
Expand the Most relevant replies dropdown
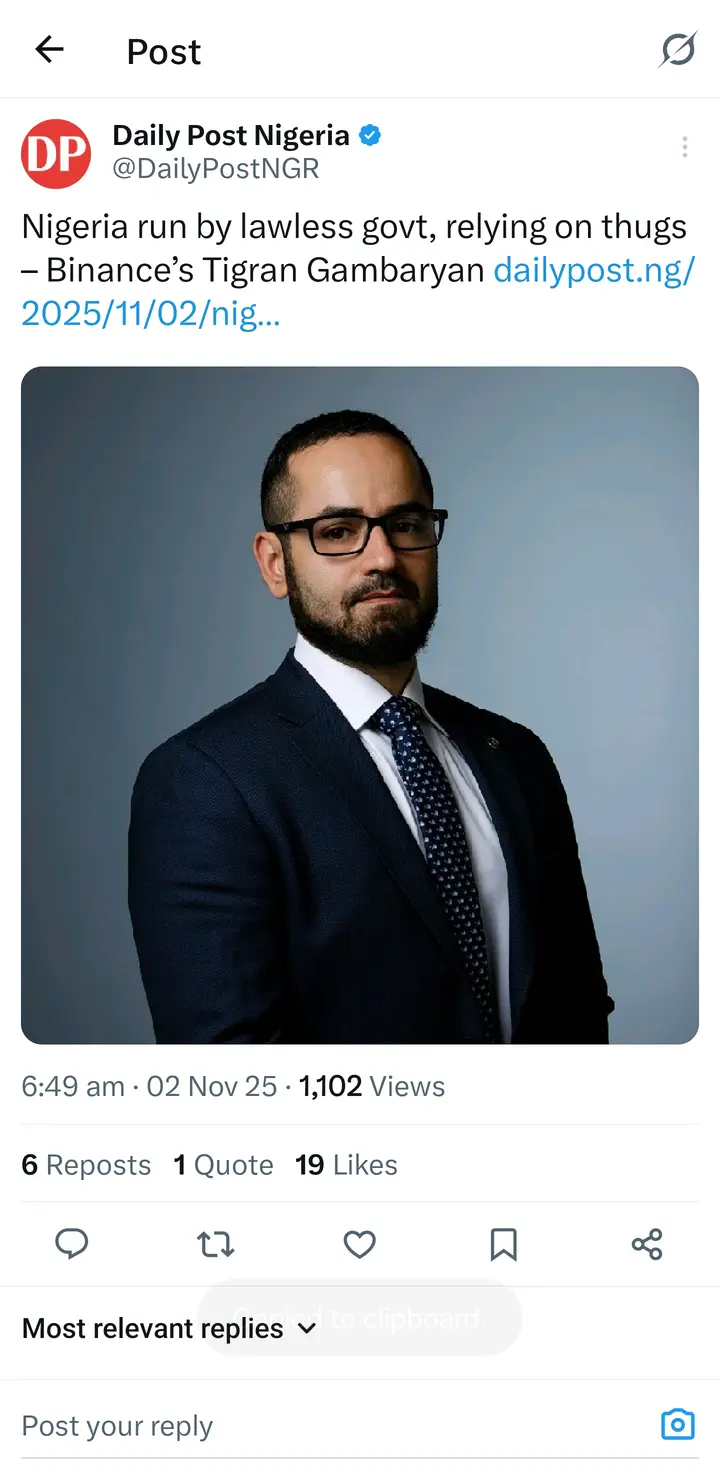click(x=169, y=1328)
